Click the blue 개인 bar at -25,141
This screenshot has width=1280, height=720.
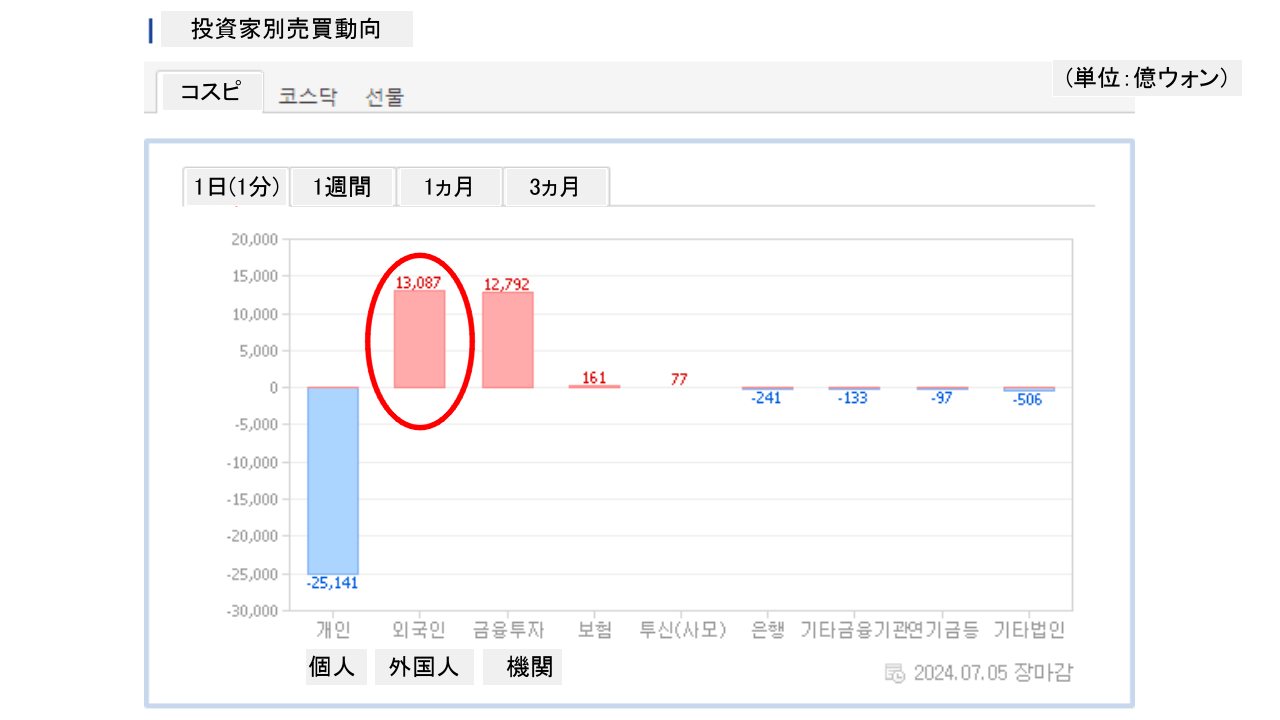tap(332, 480)
